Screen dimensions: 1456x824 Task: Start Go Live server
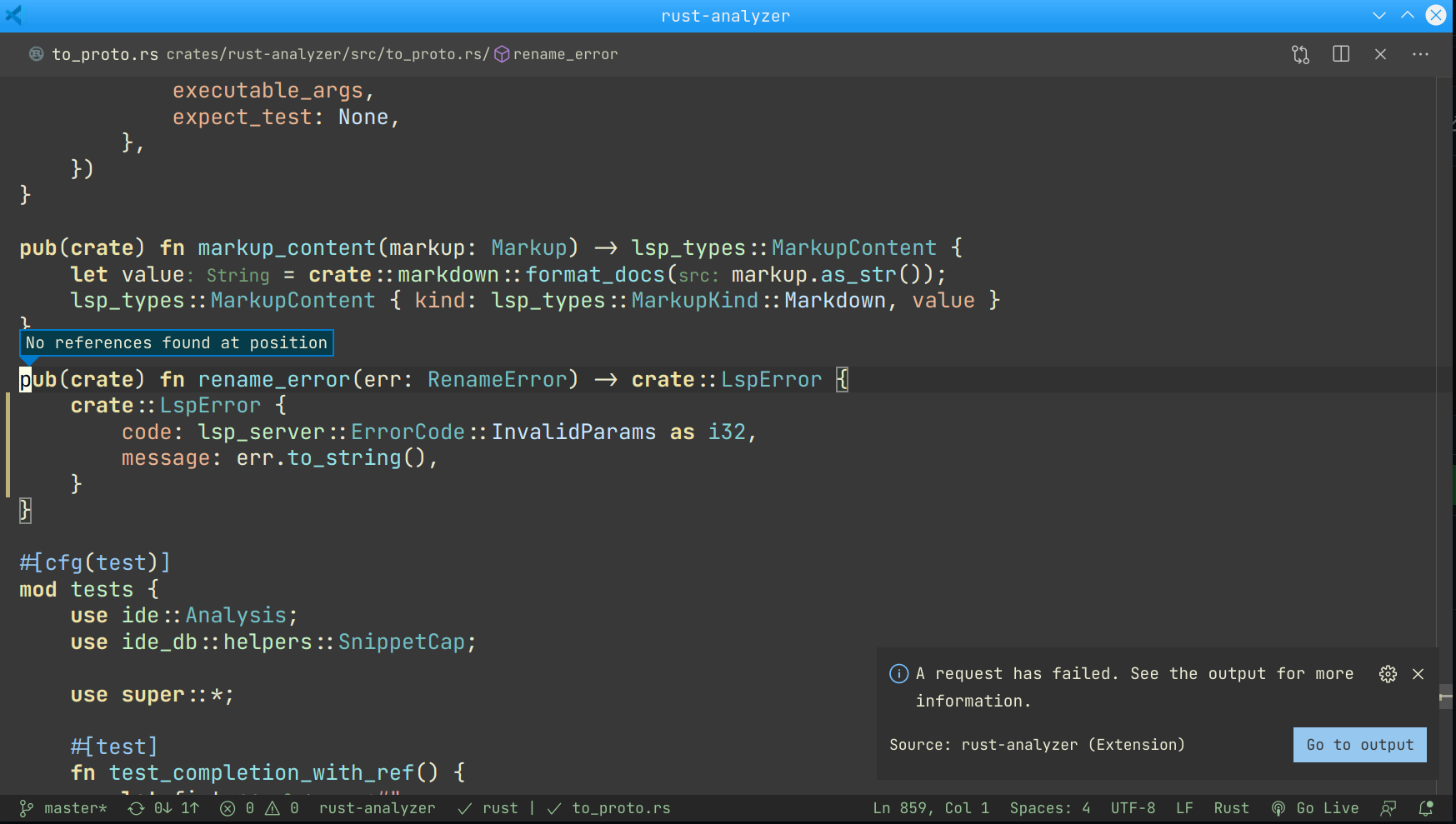pos(1314,808)
